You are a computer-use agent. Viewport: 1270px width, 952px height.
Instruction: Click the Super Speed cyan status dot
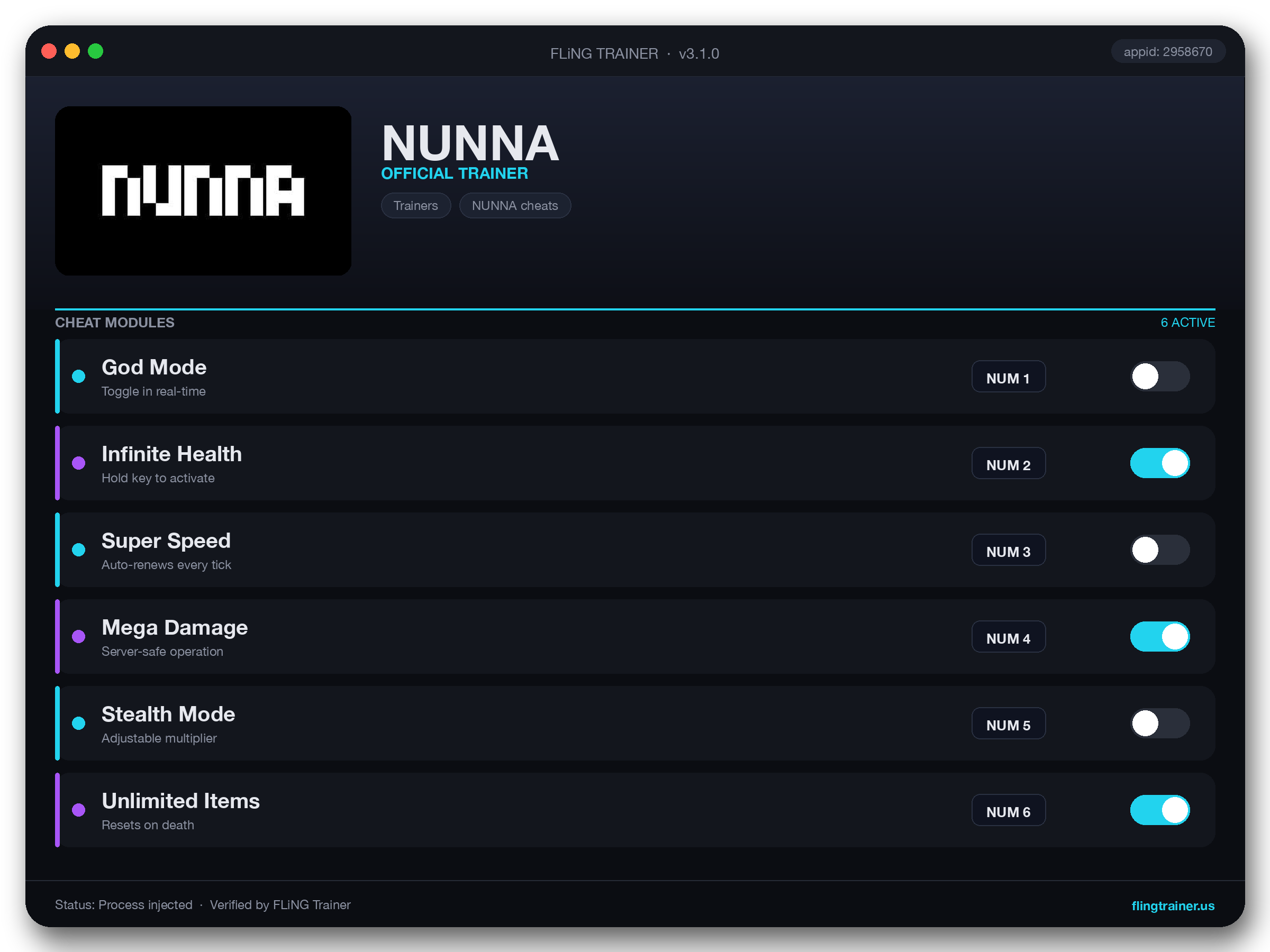(x=79, y=550)
